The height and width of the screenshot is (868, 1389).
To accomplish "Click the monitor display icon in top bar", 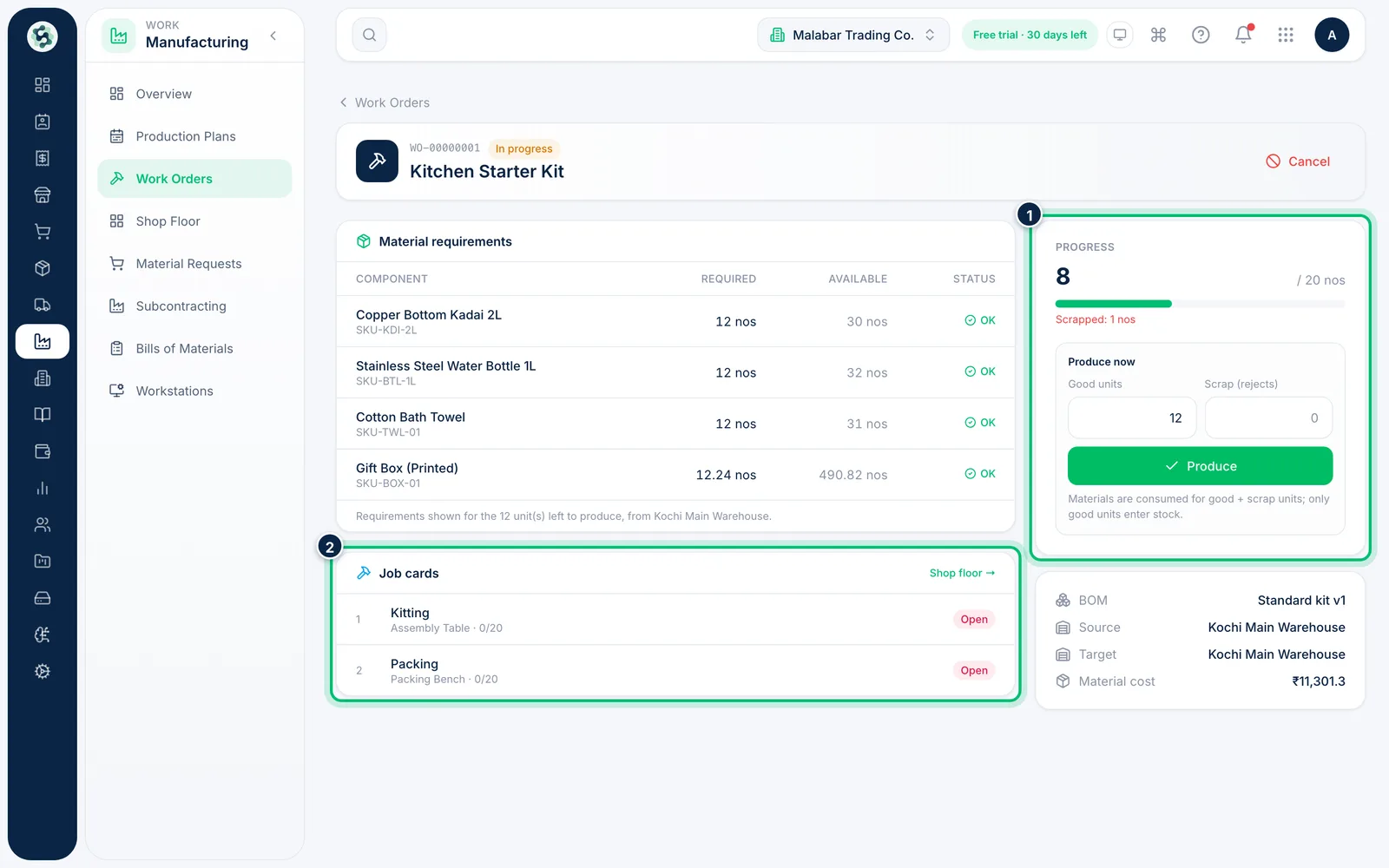I will [1120, 35].
